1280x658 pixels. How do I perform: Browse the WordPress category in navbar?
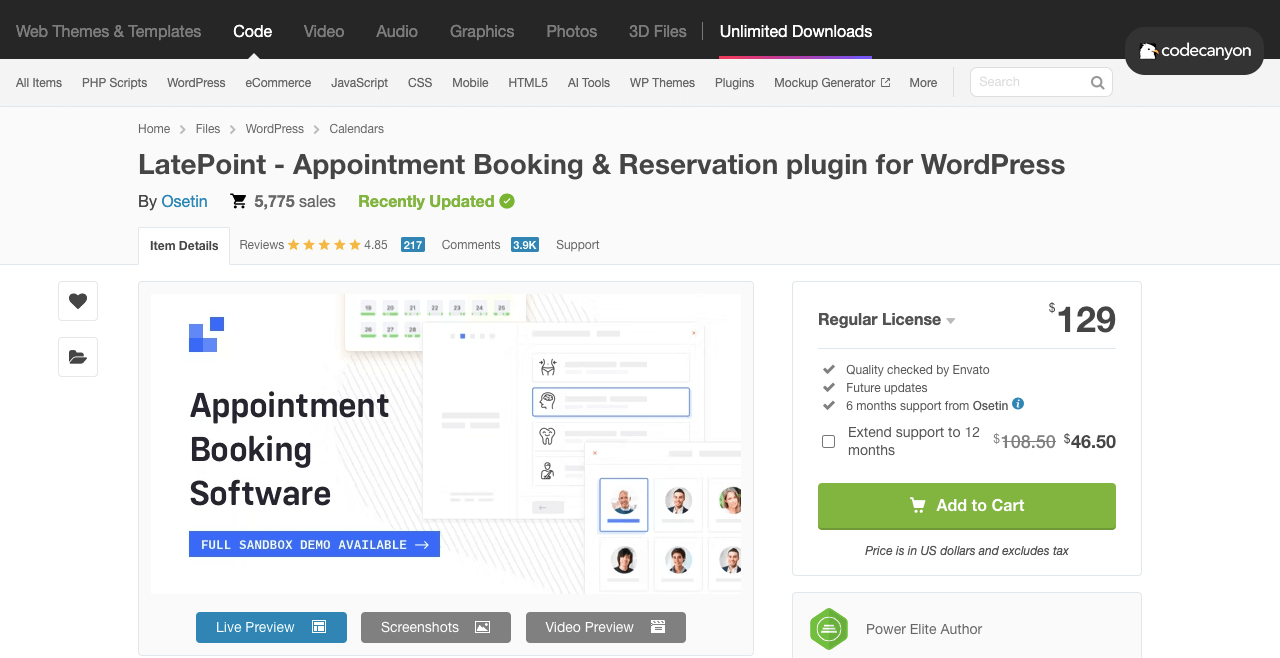pyautogui.click(x=196, y=83)
